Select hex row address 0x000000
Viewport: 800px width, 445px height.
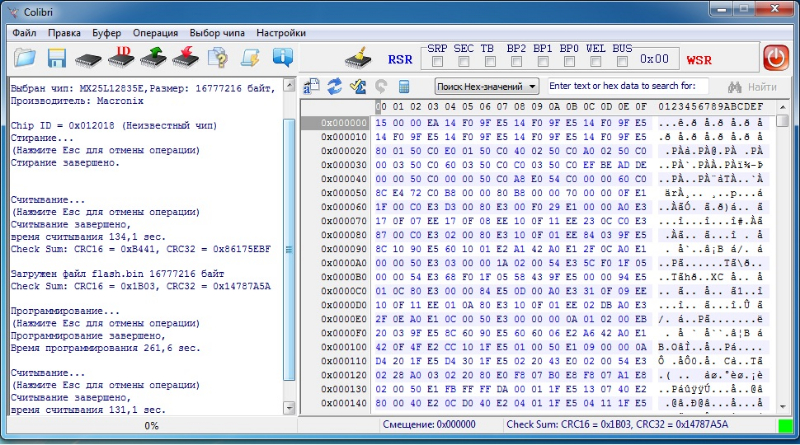(343, 123)
